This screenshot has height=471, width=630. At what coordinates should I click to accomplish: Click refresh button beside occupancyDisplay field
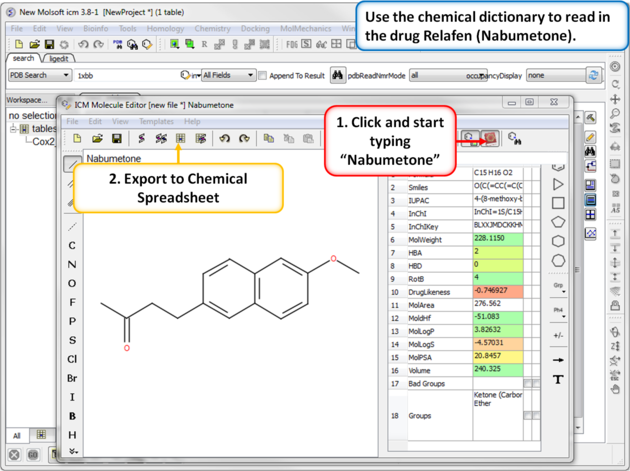(x=593, y=75)
